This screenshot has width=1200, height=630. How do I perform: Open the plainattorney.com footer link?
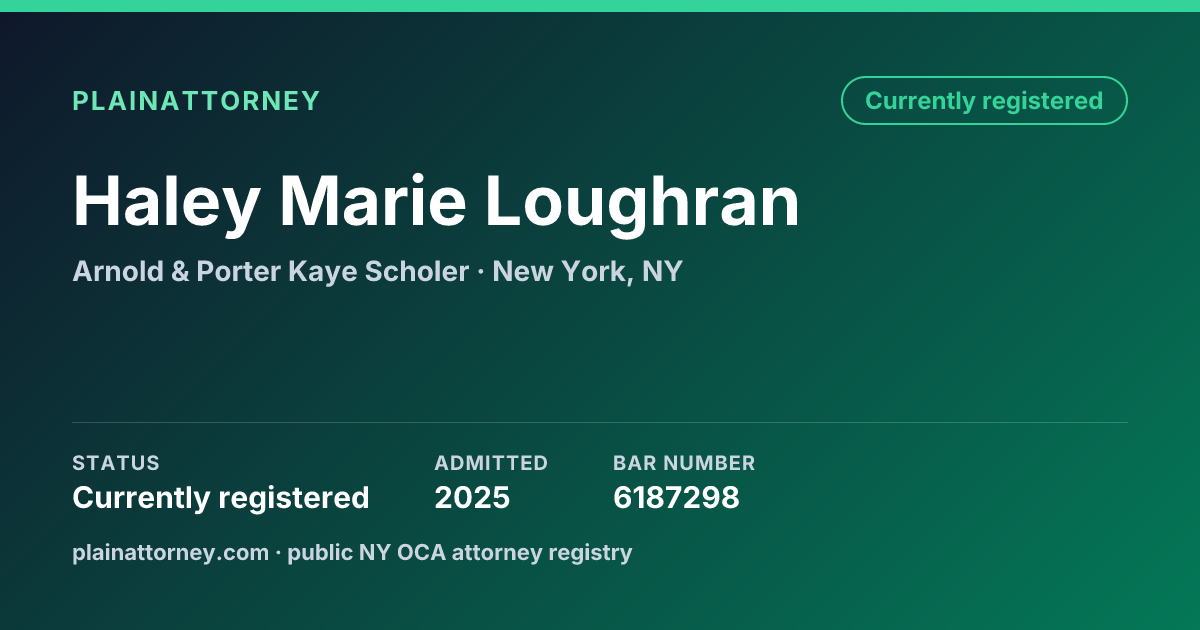[x=171, y=553]
